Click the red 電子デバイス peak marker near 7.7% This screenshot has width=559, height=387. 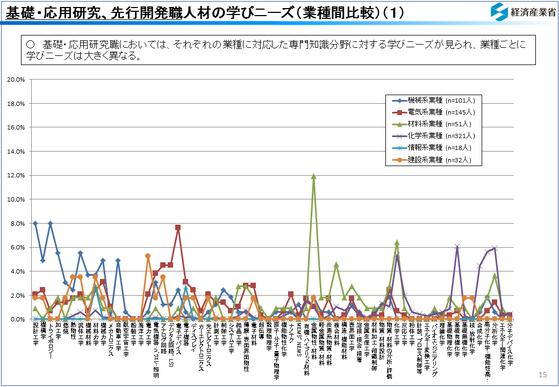pos(178,227)
